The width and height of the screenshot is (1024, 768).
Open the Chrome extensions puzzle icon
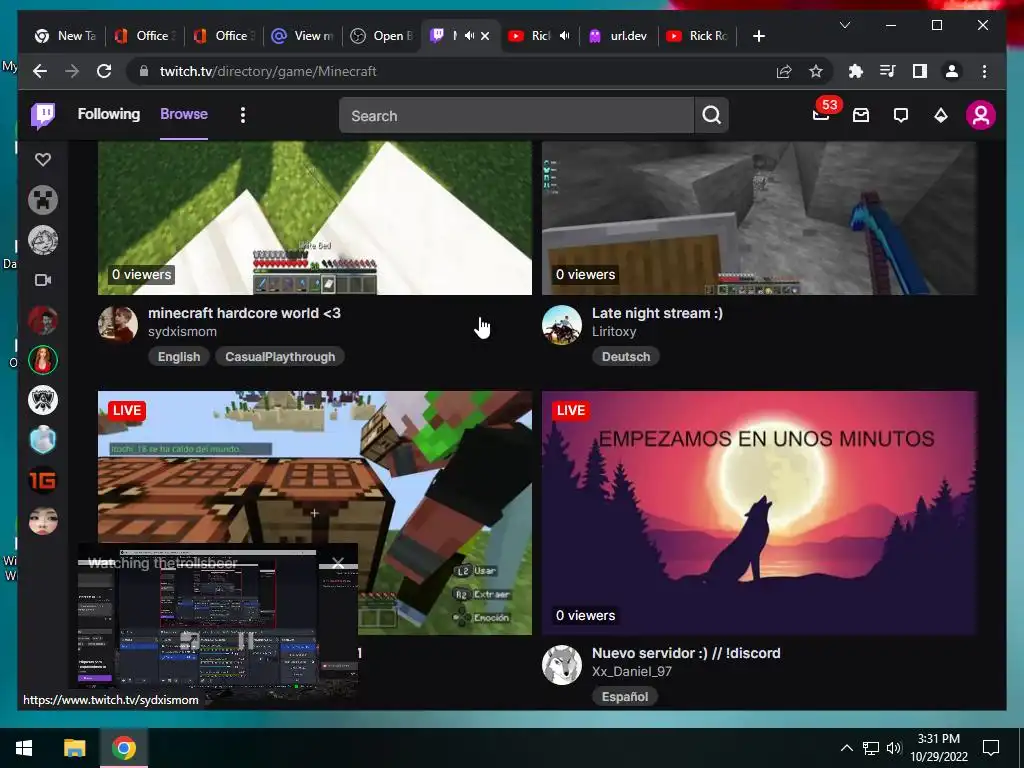point(856,71)
